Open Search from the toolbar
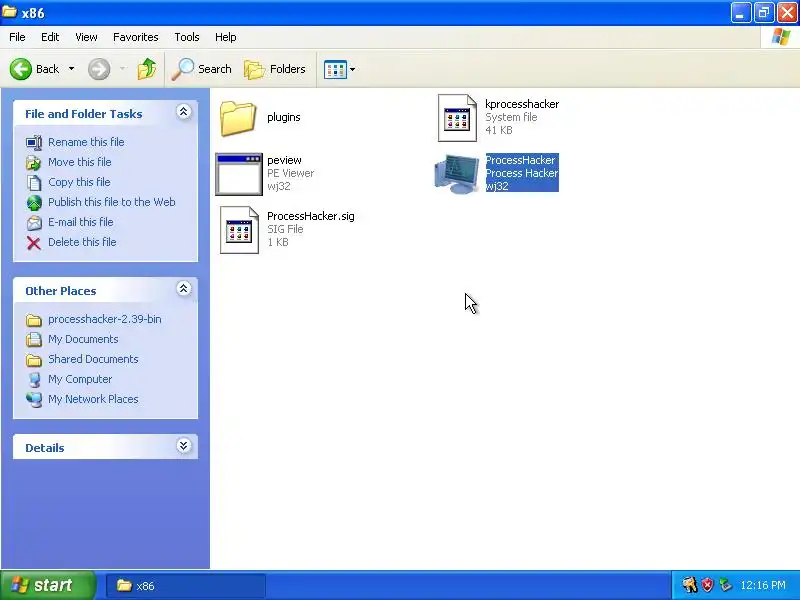Image resolution: width=800 pixels, height=600 pixels. click(x=202, y=69)
